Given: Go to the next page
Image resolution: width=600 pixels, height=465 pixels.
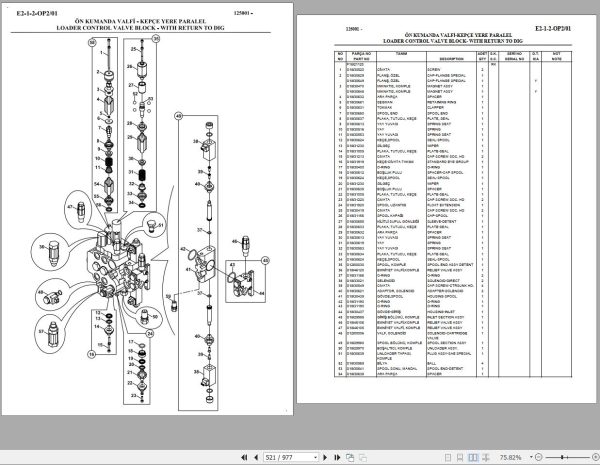Looking at the screenshot, I should [325, 457].
